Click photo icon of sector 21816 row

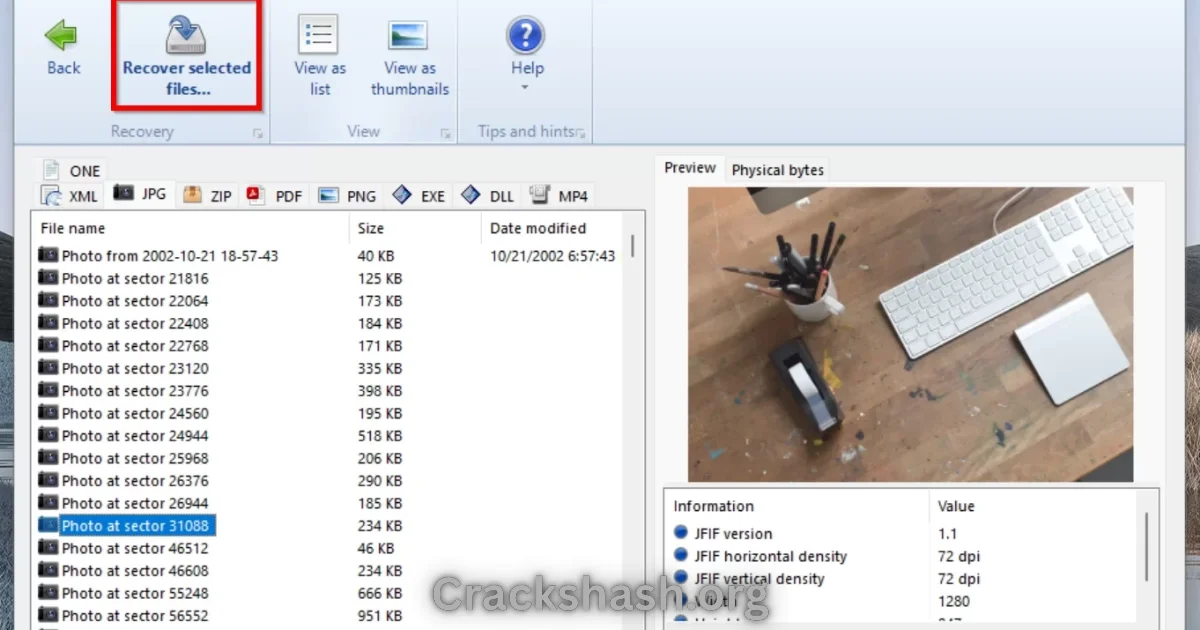point(48,278)
